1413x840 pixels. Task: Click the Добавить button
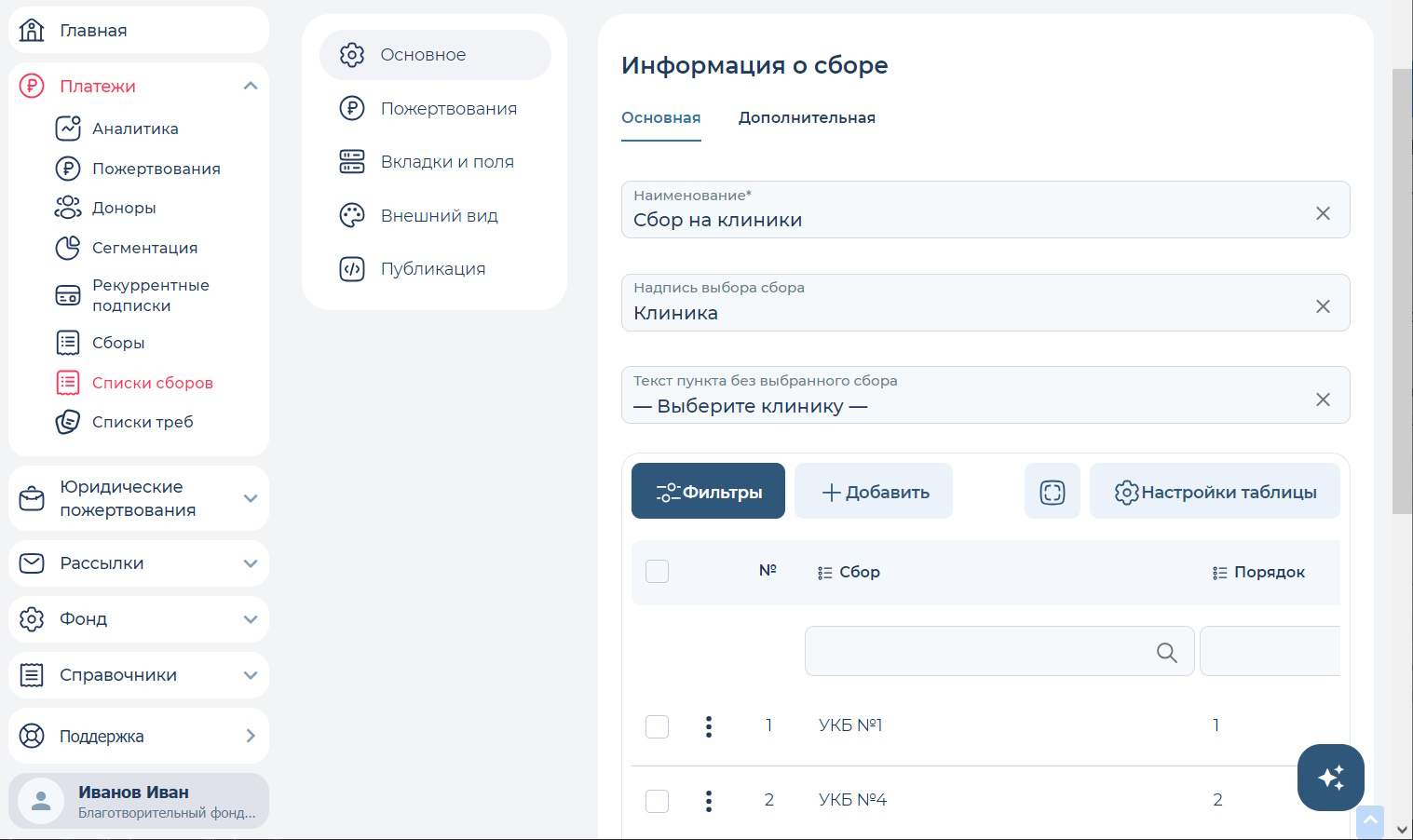click(x=874, y=491)
